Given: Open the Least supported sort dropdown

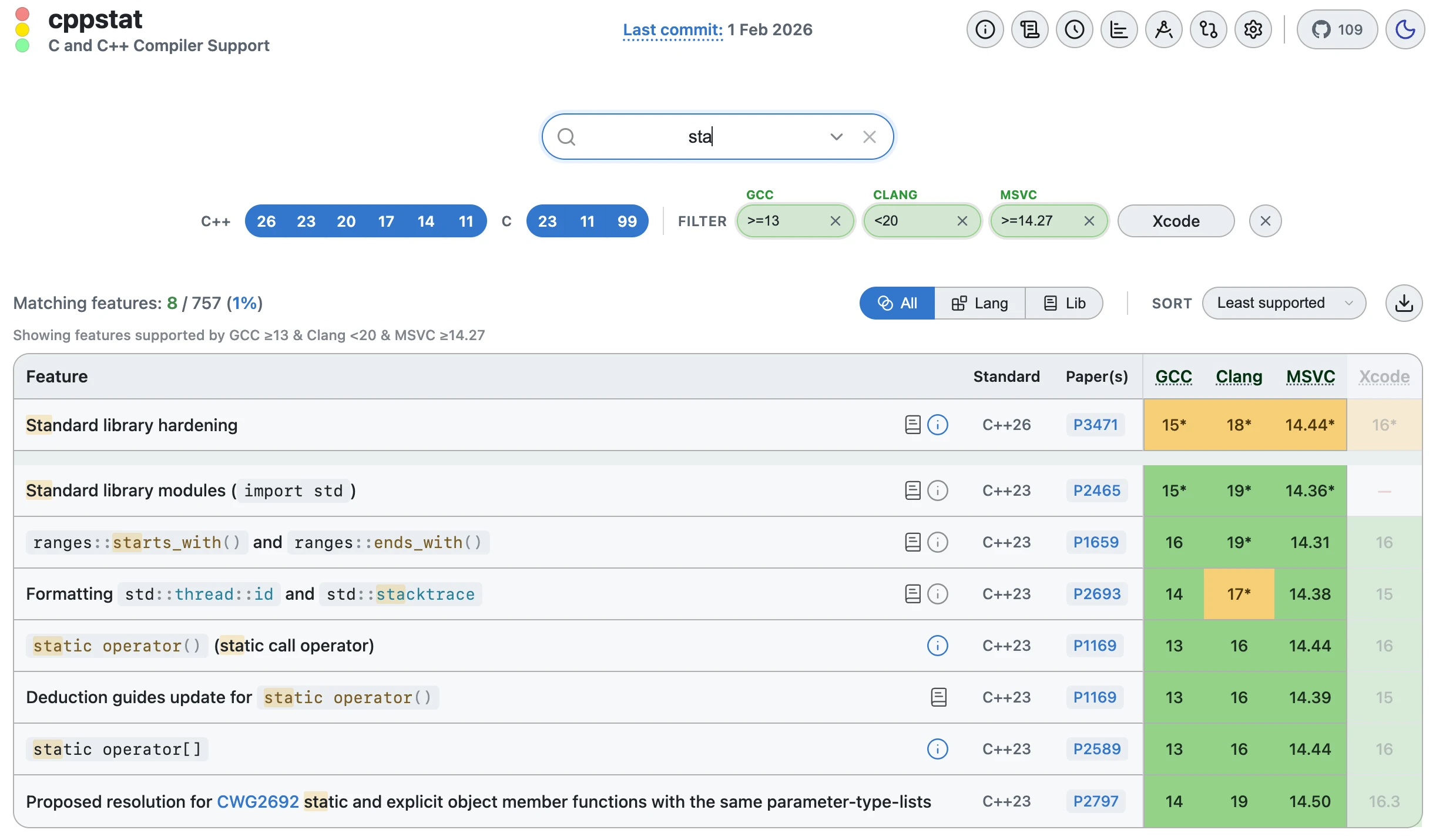Looking at the screenshot, I should point(1284,303).
